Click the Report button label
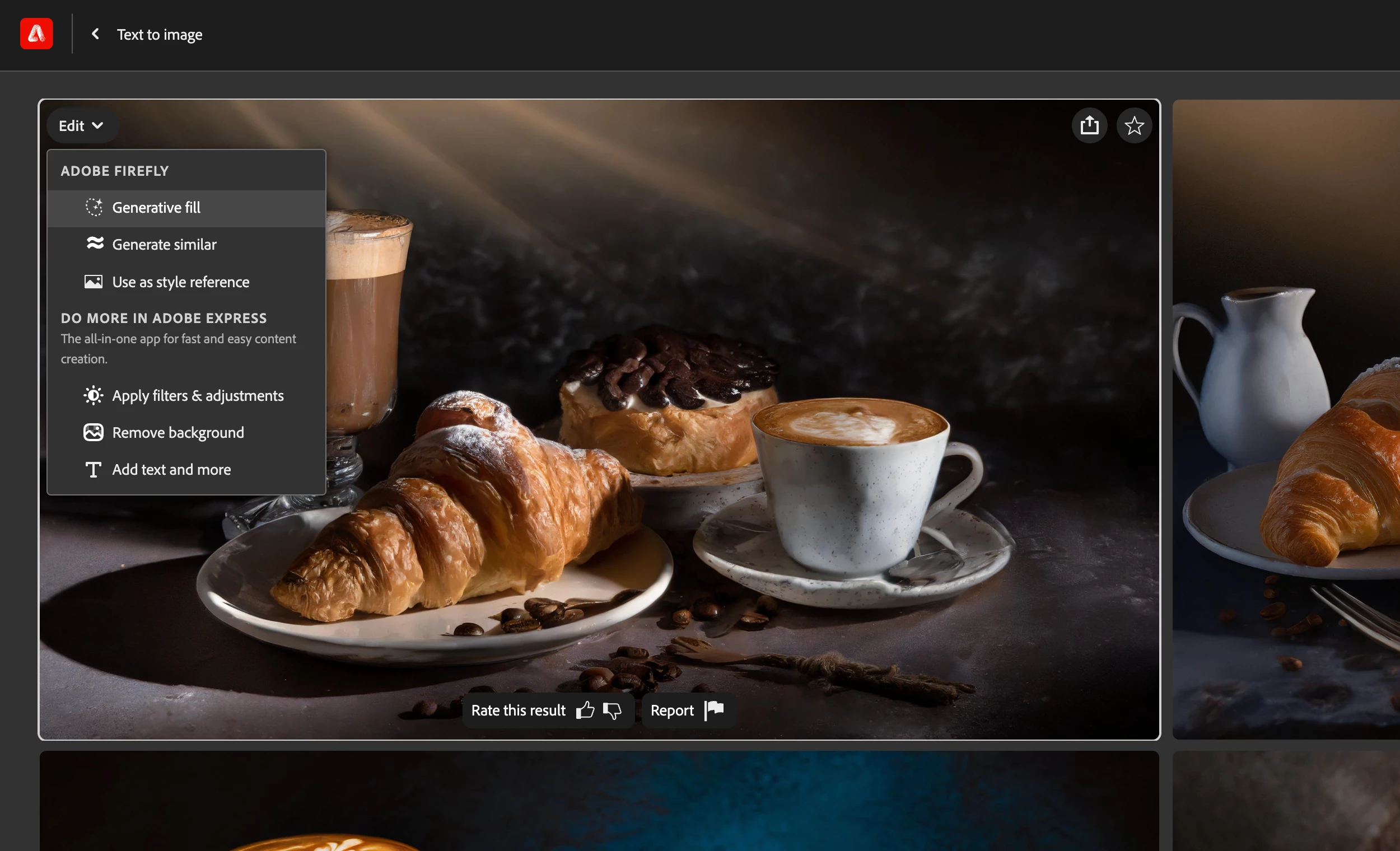 [671, 710]
